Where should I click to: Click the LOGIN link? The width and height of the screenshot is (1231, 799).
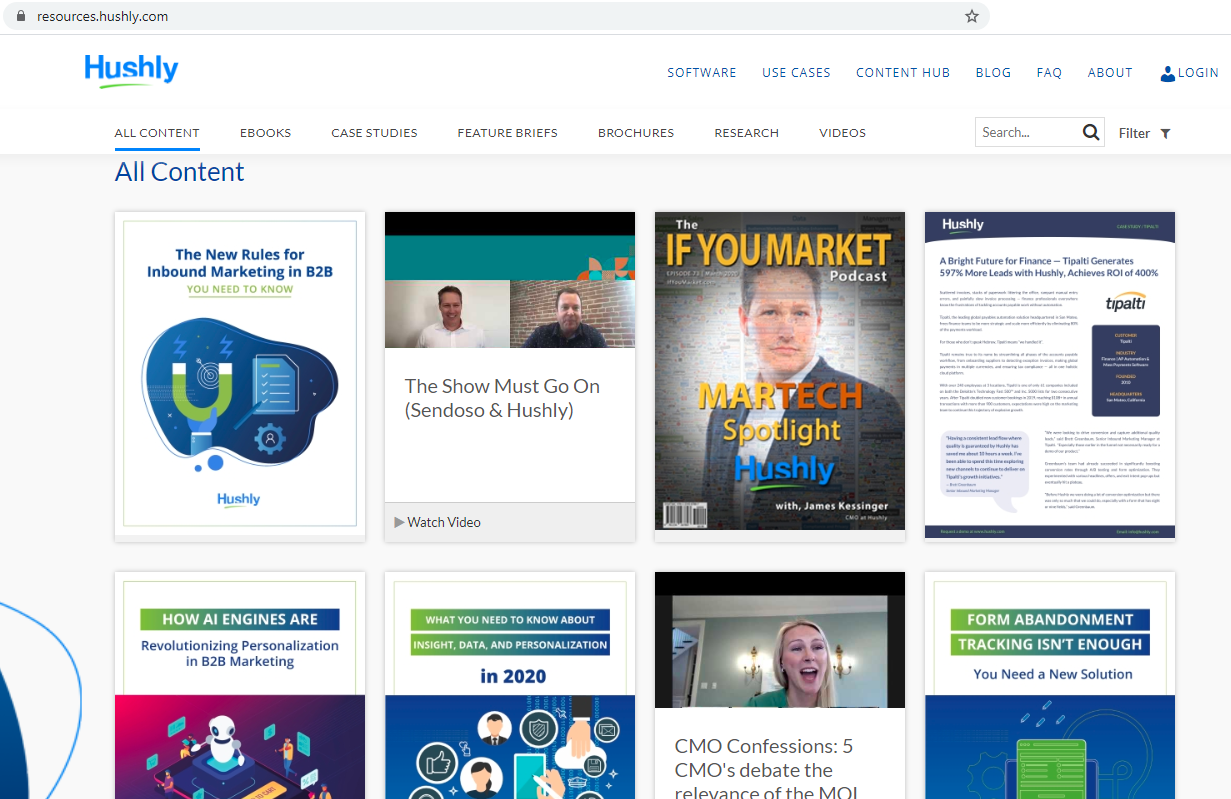pos(1198,73)
